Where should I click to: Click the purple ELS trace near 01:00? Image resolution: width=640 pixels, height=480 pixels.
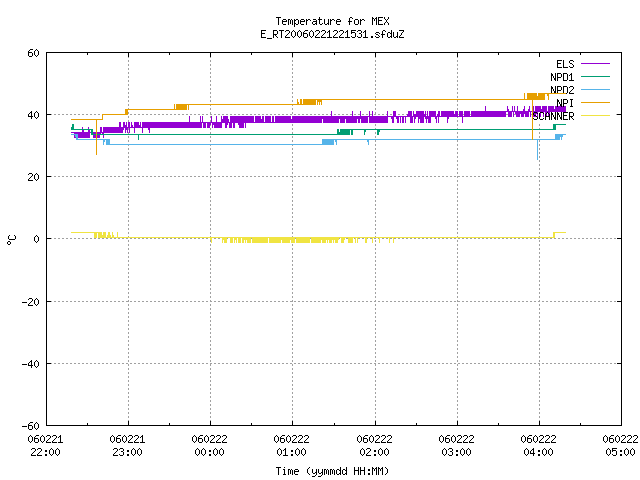[x=292, y=120]
